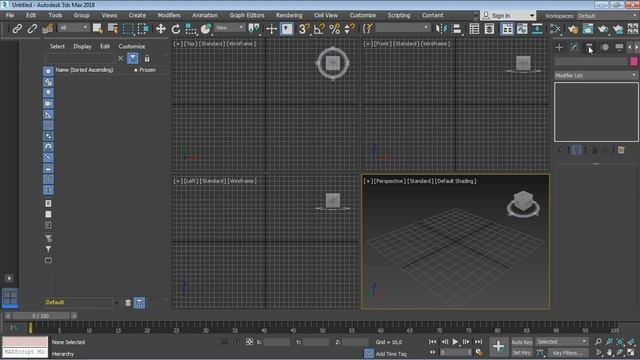Choose the Bind to Space Warp tool
The height and width of the screenshot is (360, 640).
(x=48, y=29)
